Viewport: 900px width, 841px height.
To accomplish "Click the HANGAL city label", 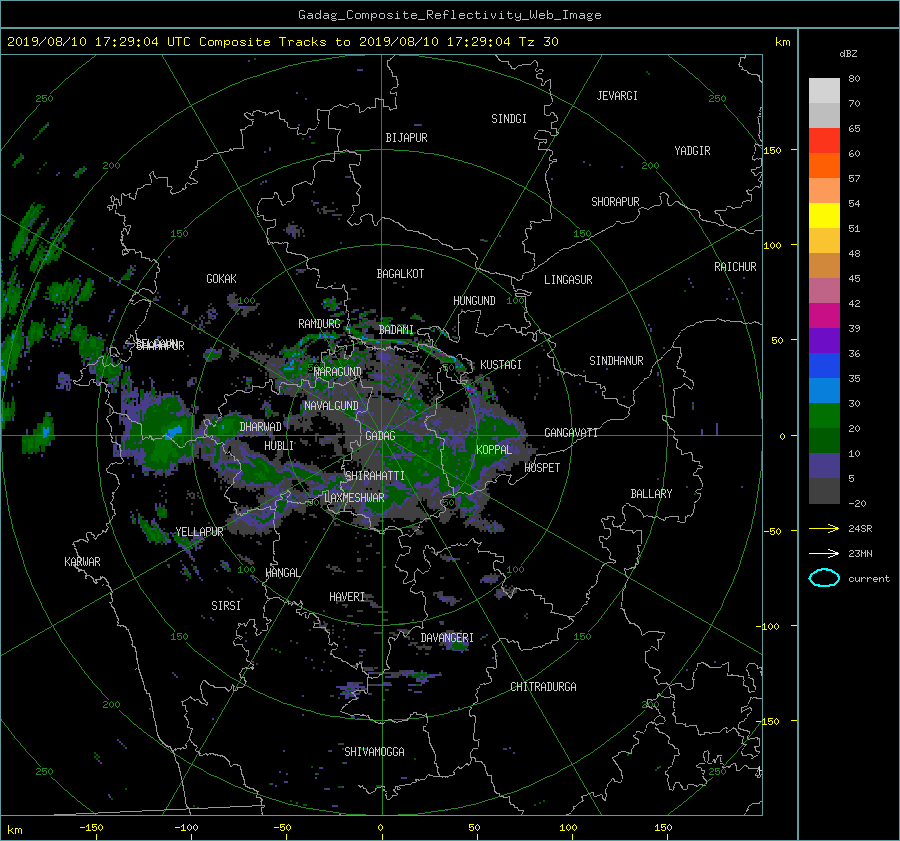I will 282,573.
